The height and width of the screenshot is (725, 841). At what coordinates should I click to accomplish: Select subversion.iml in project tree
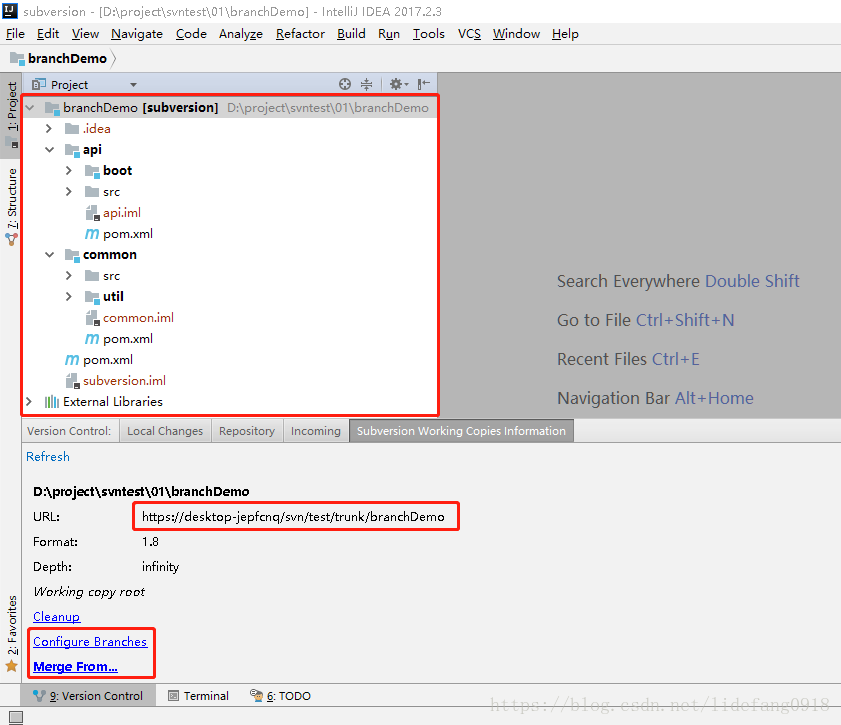[124, 381]
